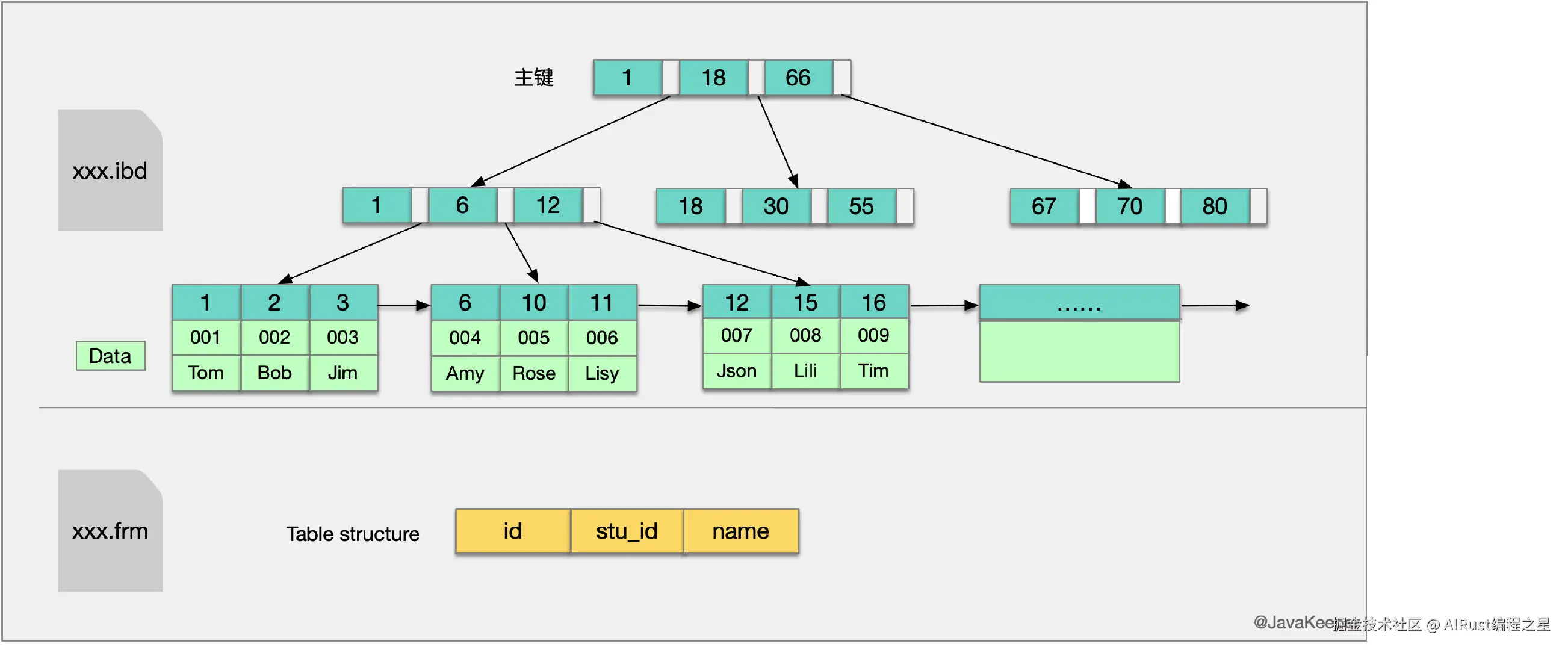Click the Table structure label
Screen dimensions: 1568x650
click(353, 534)
